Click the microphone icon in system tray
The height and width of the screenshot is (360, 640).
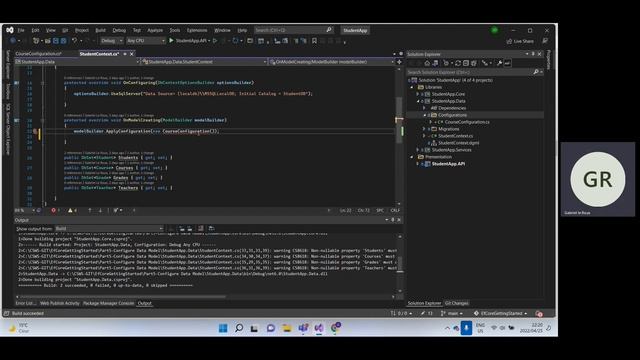pos(466,328)
